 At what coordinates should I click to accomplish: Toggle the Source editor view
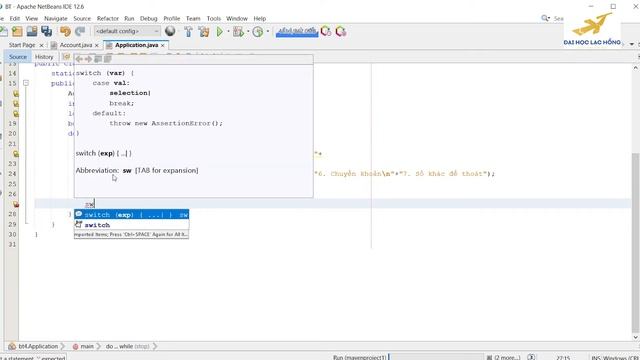tap(18, 57)
